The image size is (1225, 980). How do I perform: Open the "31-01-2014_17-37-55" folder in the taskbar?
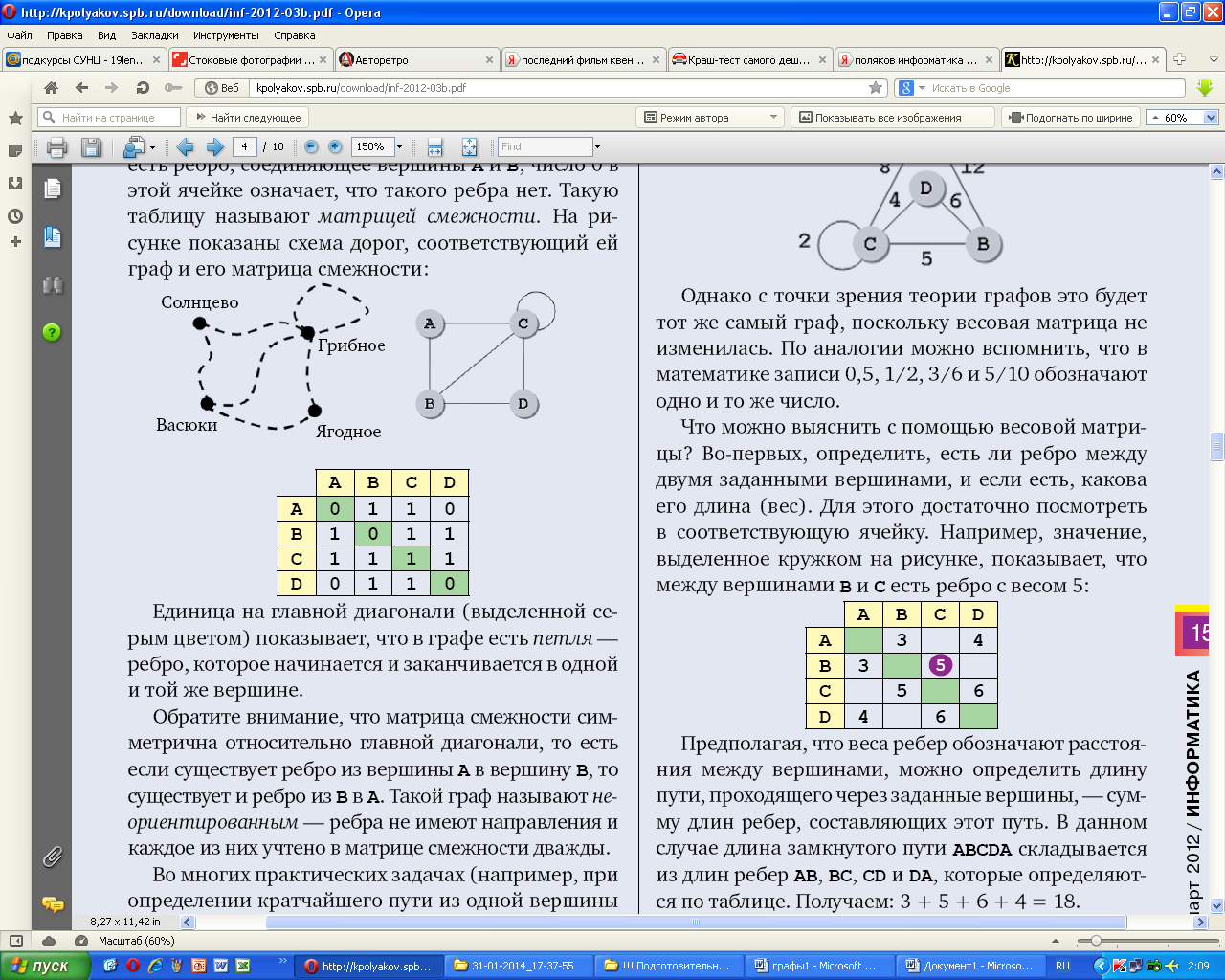point(518,966)
